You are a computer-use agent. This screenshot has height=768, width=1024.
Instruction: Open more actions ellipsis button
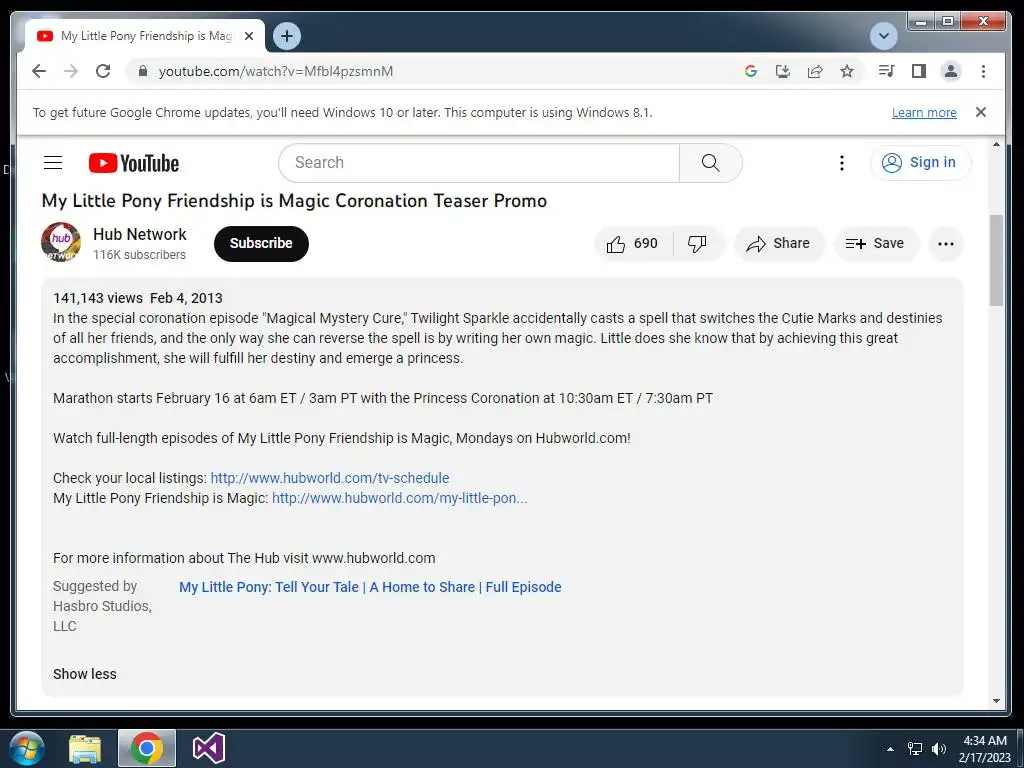click(x=946, y=244)
